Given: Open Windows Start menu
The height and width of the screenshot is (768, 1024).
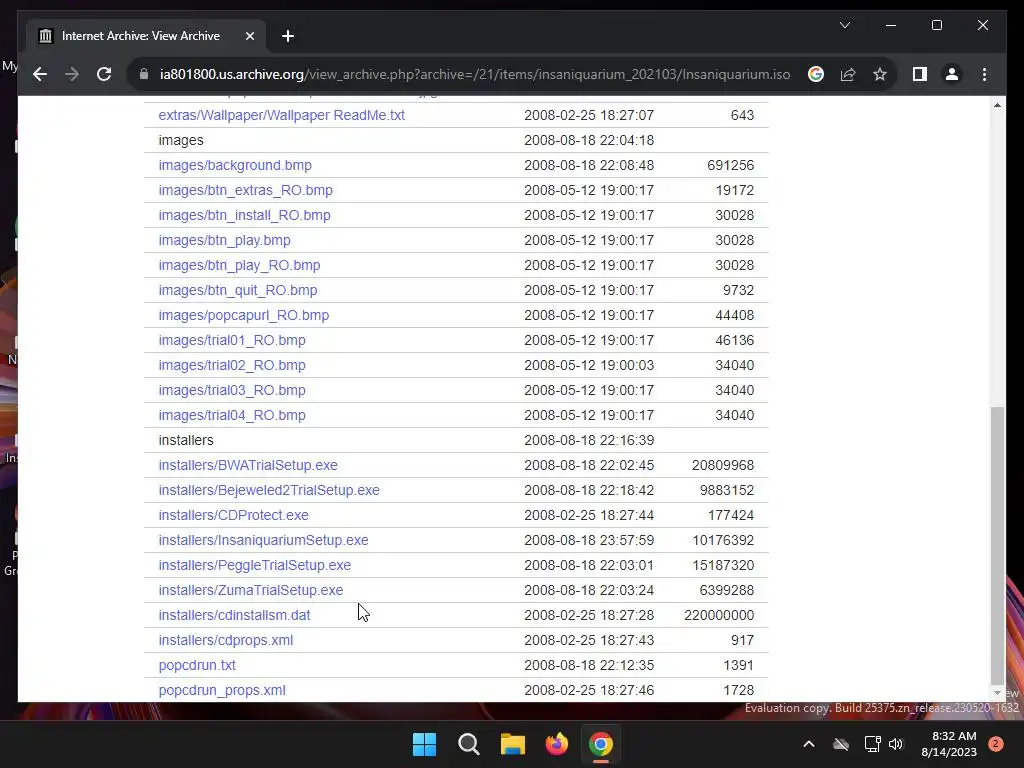Looking at the screenshot, I should tap(424, 744).
